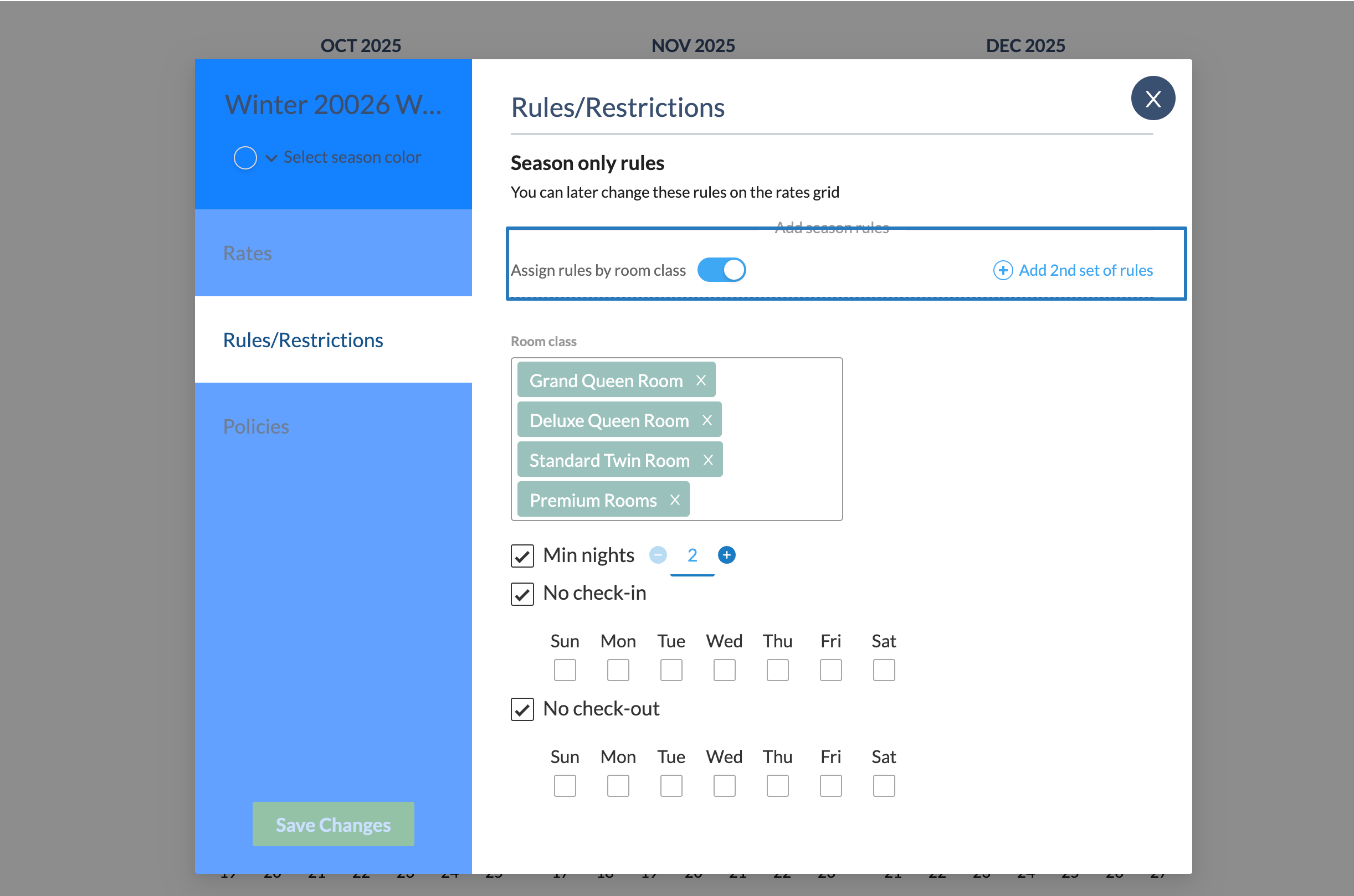This screenshot has height=896, width=1354.
Task: Increase min nights with plus icon
Action: coord(726,555)
